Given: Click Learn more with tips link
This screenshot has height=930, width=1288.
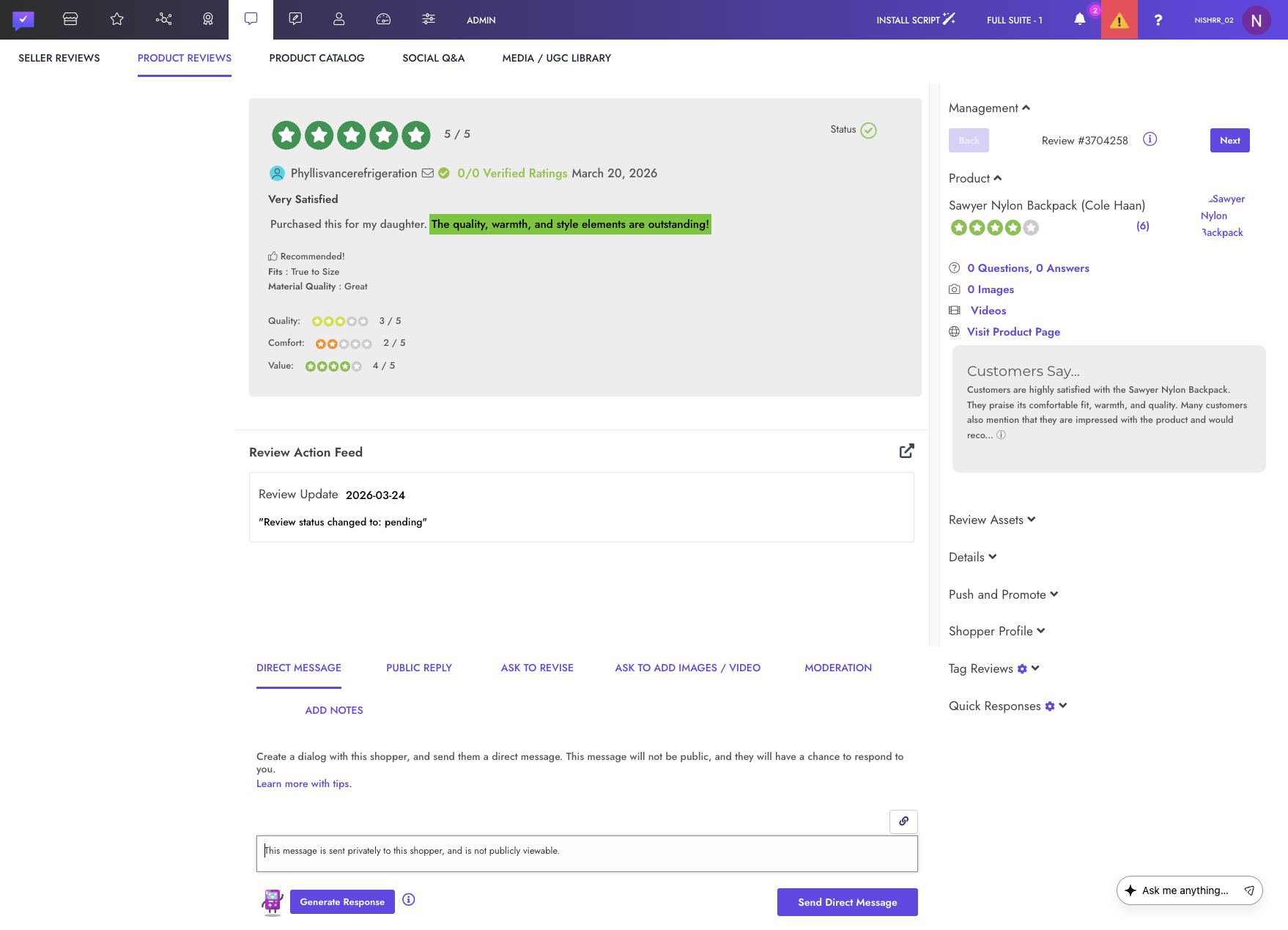Looking at the screenshot, I should (x=304, y=783).
